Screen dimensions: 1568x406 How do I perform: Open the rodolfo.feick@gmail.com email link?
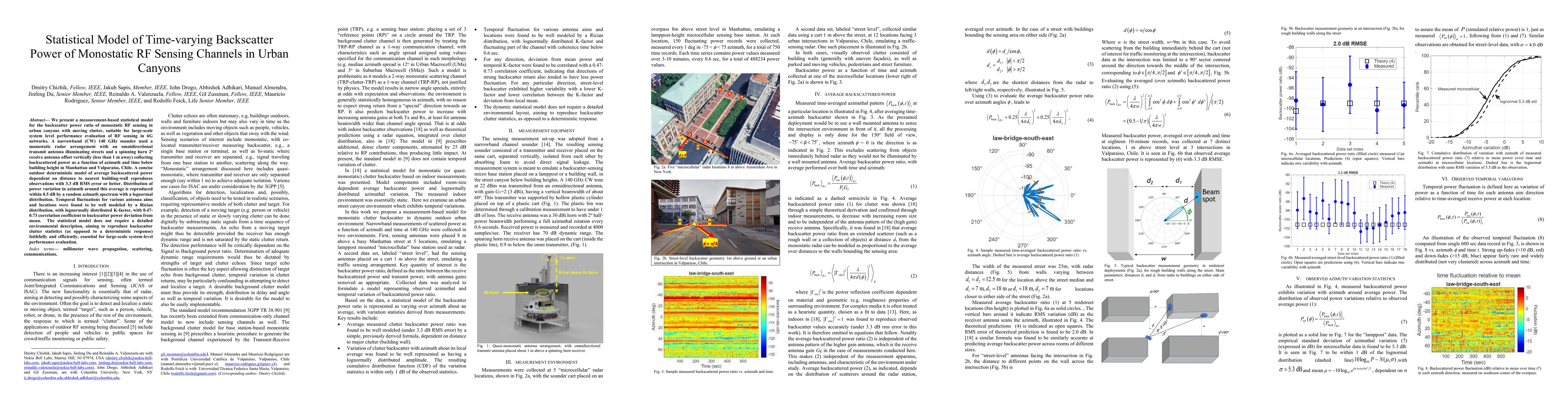pos(194,373)
